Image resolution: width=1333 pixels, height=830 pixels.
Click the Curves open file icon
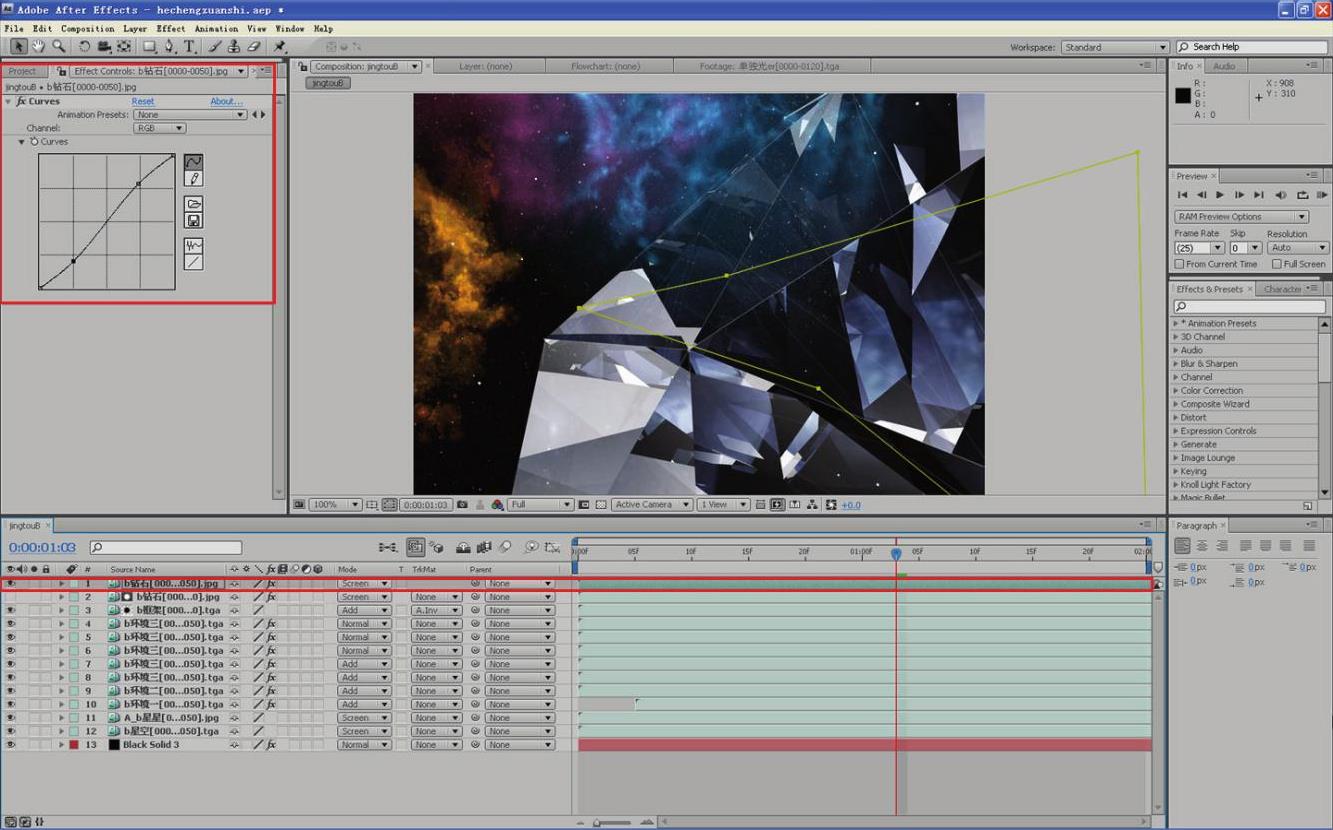[194, 204]
